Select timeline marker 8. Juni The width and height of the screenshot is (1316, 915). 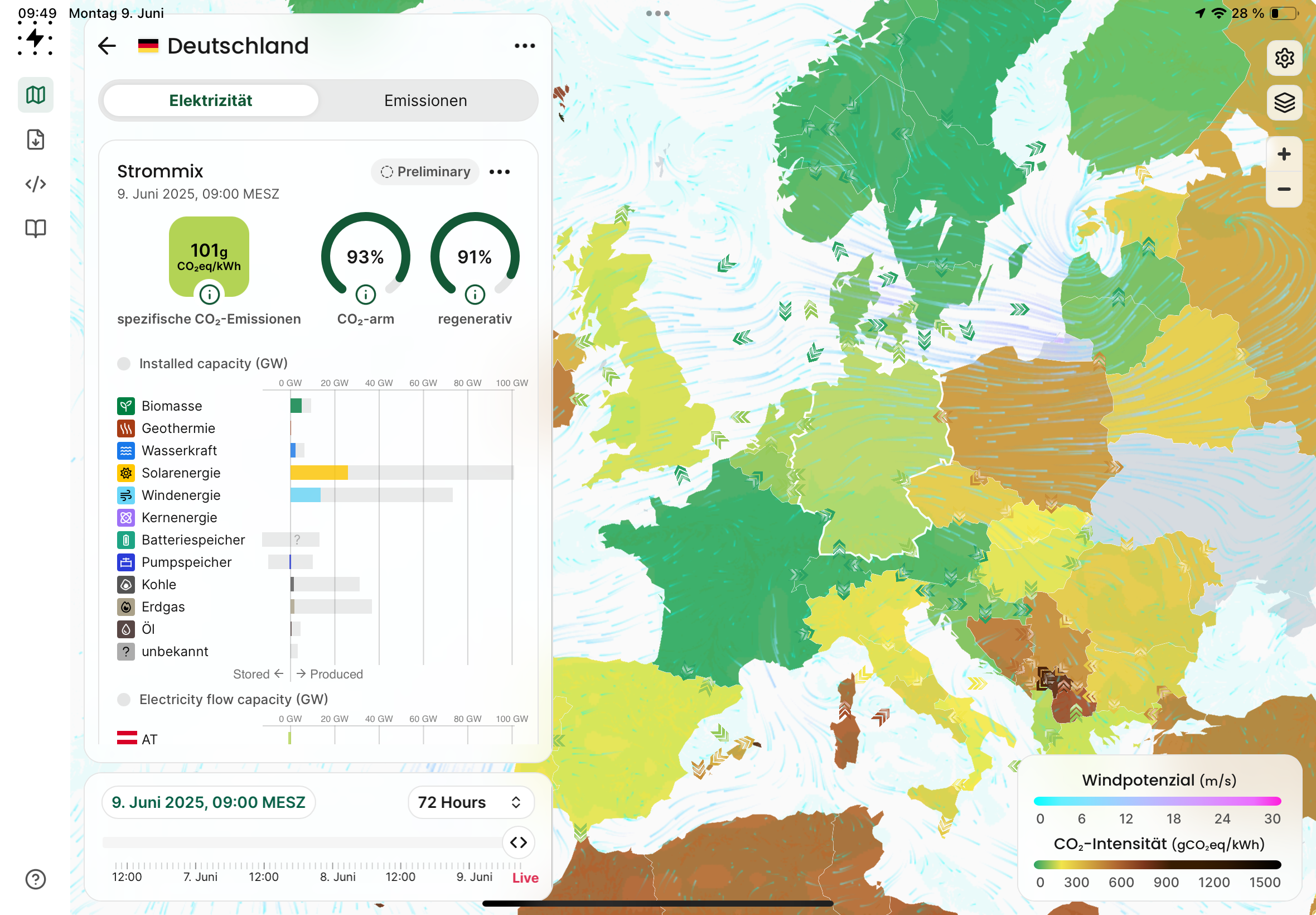337,877
